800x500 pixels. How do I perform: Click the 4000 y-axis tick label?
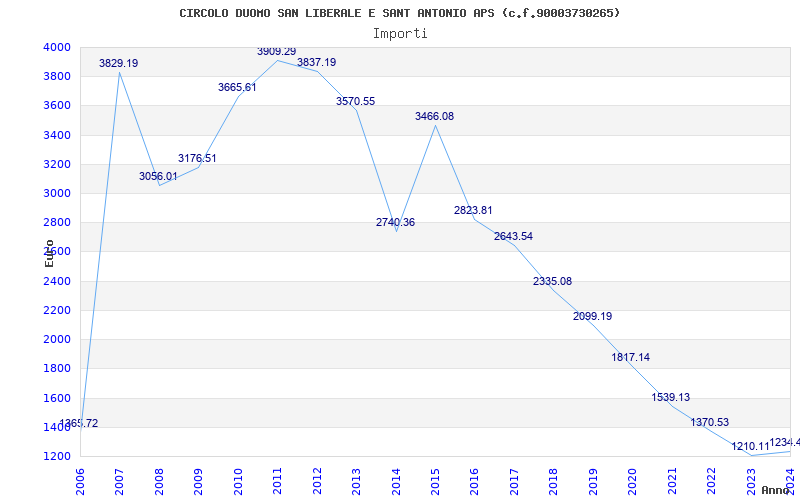coord(58,47)
